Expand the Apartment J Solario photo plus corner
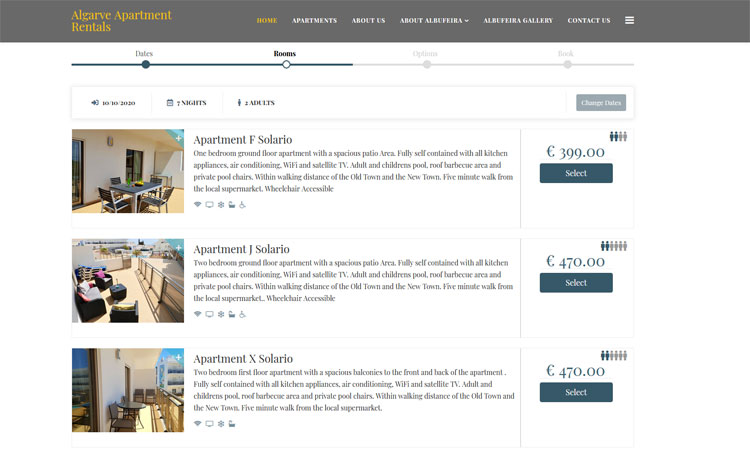The width and height of the screenshot is (750, 450). pos(178,247)
